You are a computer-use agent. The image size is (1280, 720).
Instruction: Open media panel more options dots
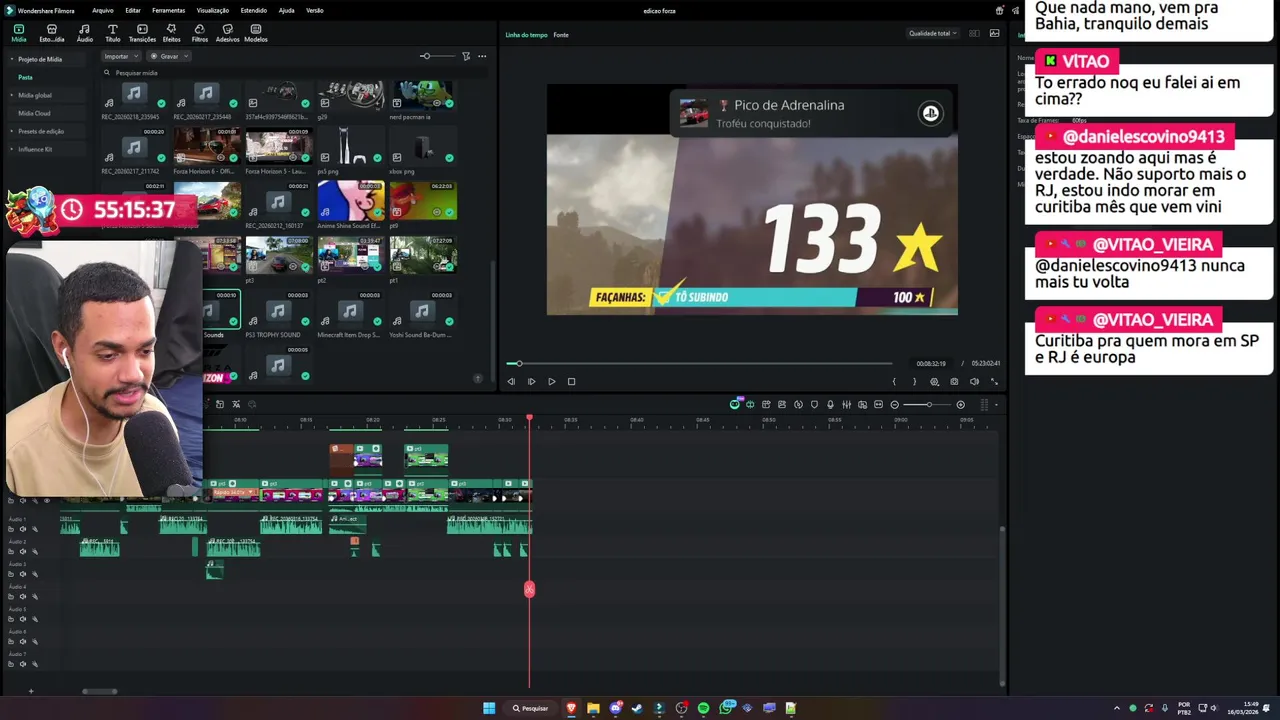(482, 56)
